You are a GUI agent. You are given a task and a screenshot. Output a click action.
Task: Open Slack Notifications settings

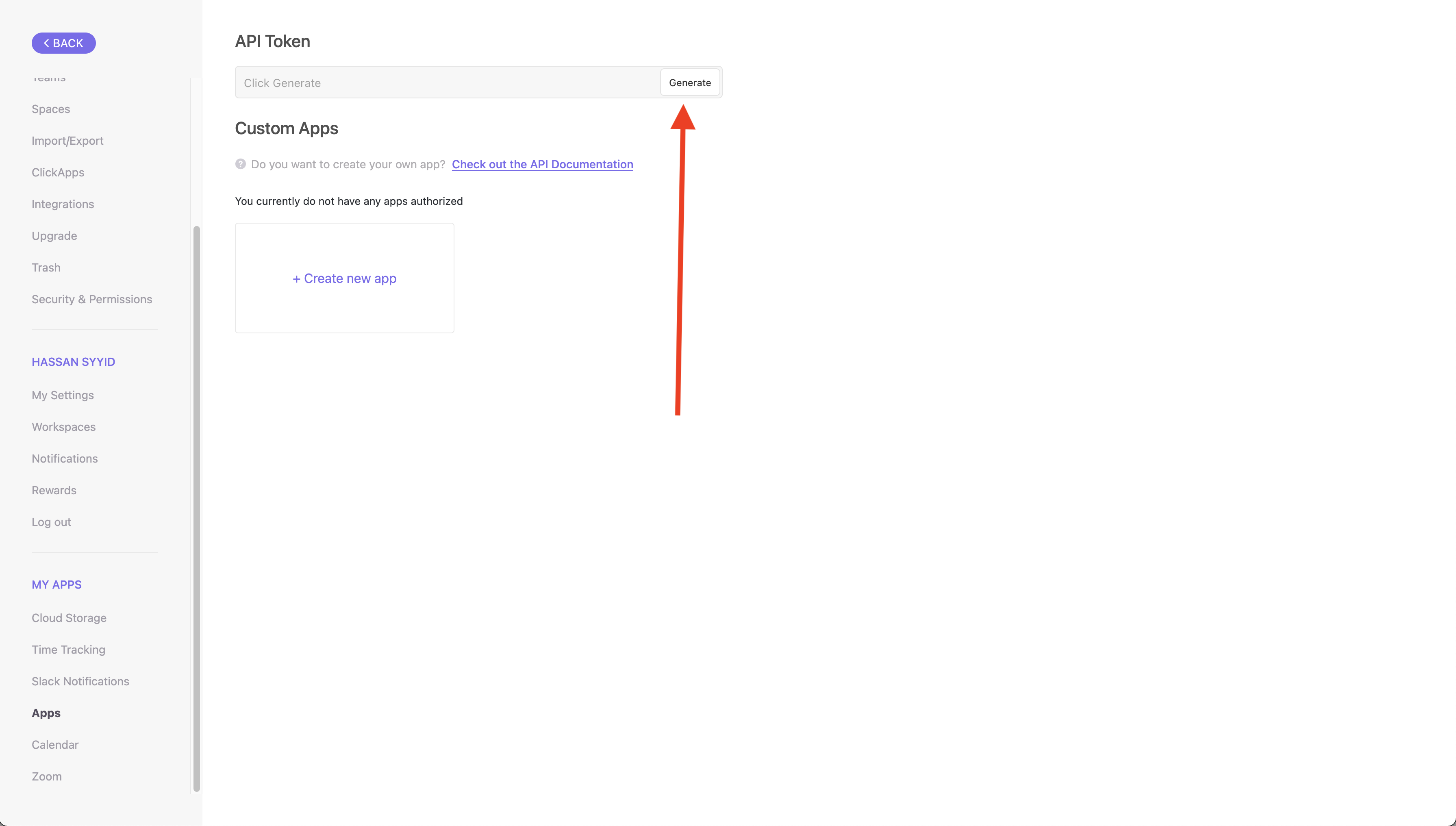[x=80, y=681]
